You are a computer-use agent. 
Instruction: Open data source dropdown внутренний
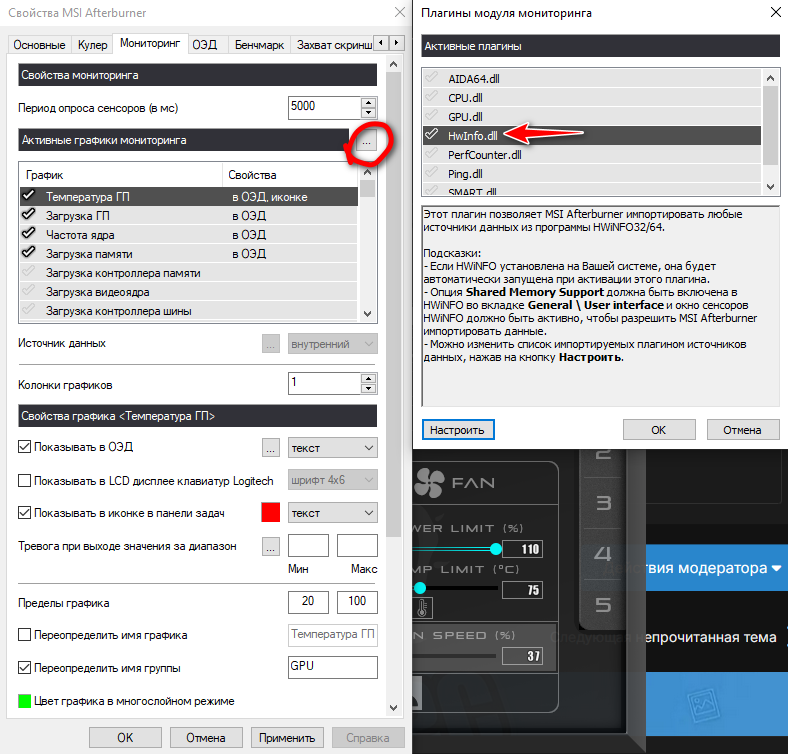click(333, 344)
